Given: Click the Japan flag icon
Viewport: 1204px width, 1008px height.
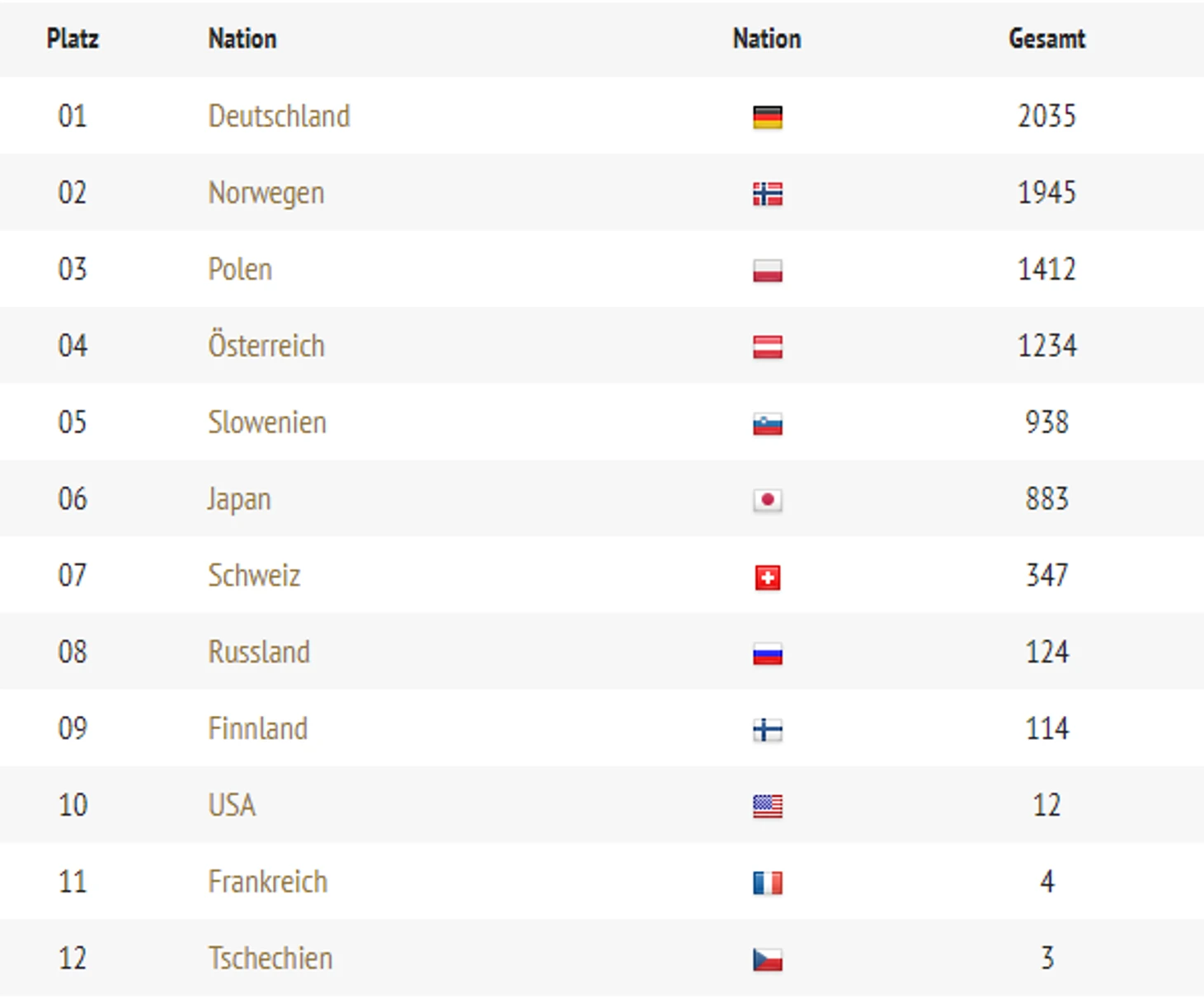Looking at the screenshot, I should click(767, 500).
